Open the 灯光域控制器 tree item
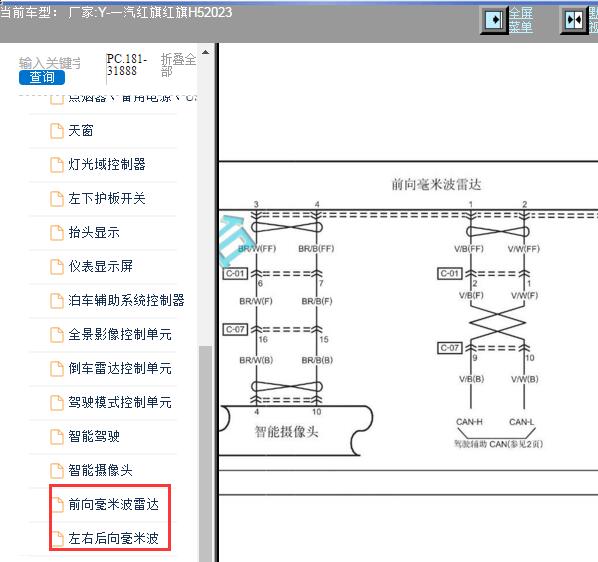This screenshot has width=598, height=562. click(x=107, y=164)
